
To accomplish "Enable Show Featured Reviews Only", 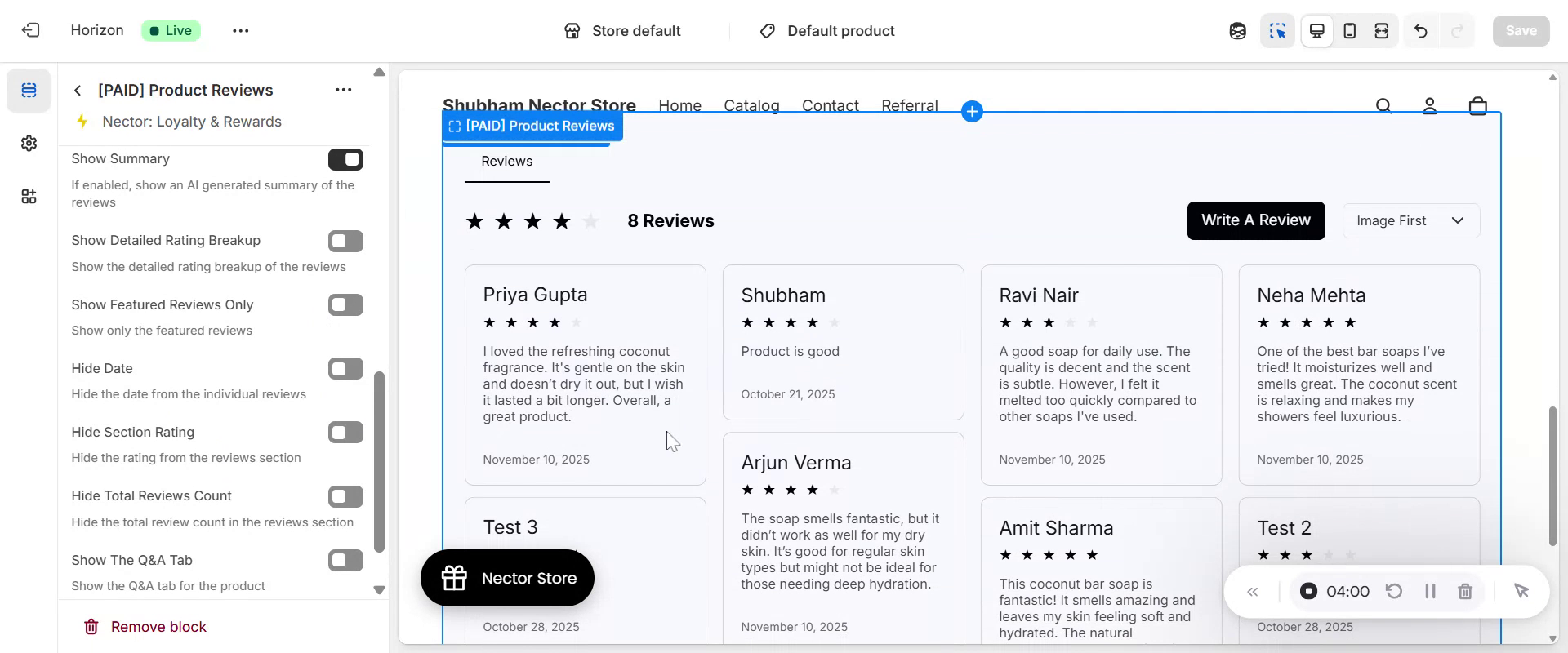I will (345, 304).
